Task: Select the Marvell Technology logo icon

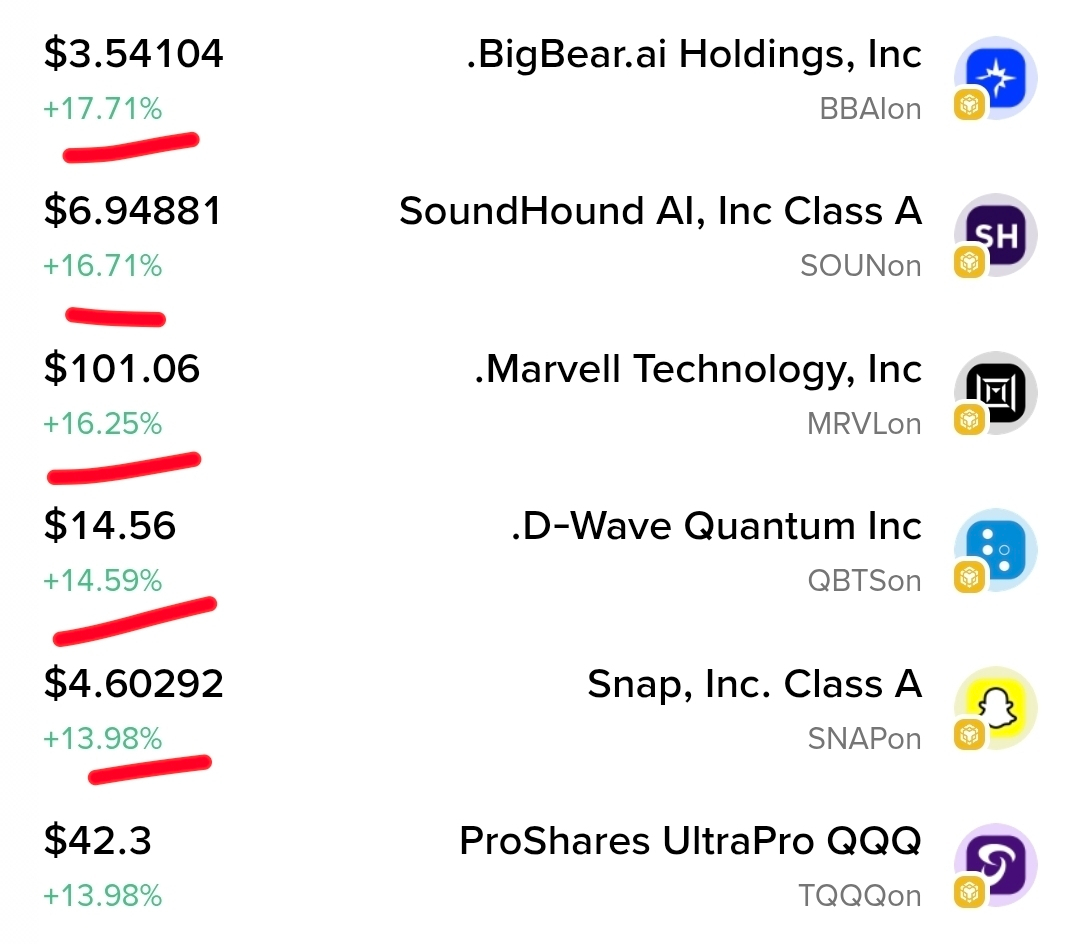Action: [995, 392]
